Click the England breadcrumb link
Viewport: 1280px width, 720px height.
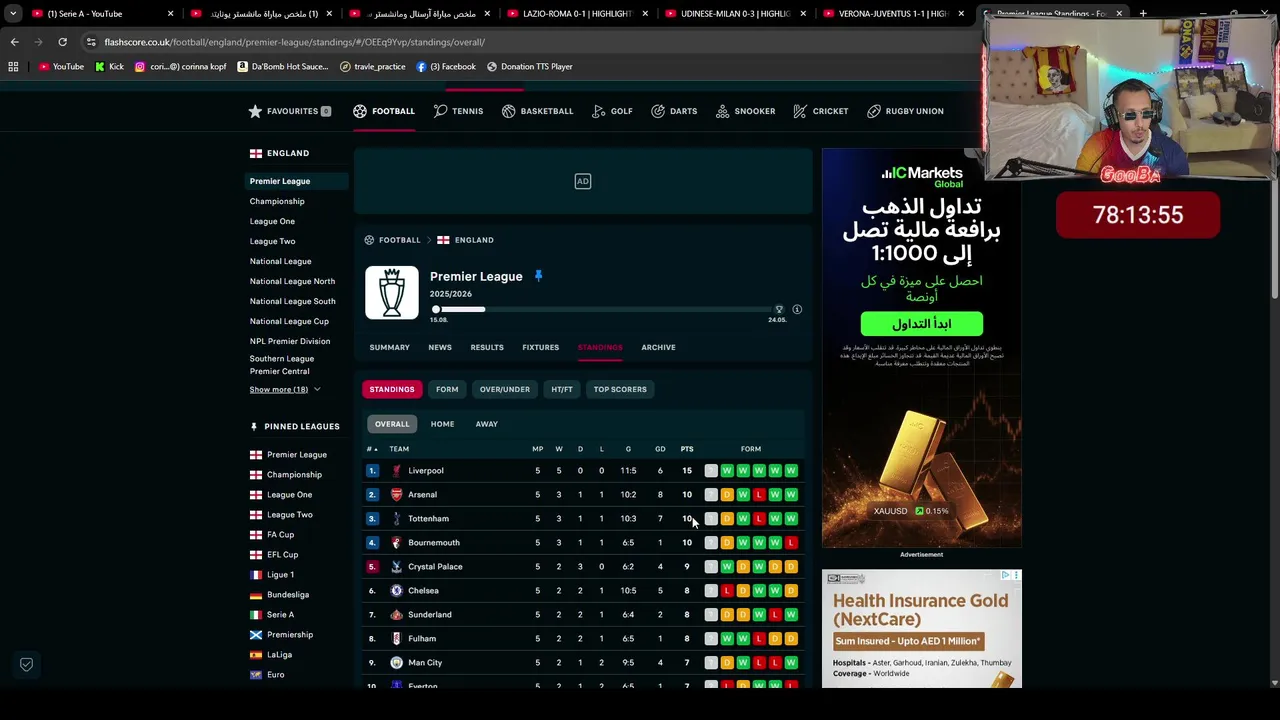(x=474, y=240)
